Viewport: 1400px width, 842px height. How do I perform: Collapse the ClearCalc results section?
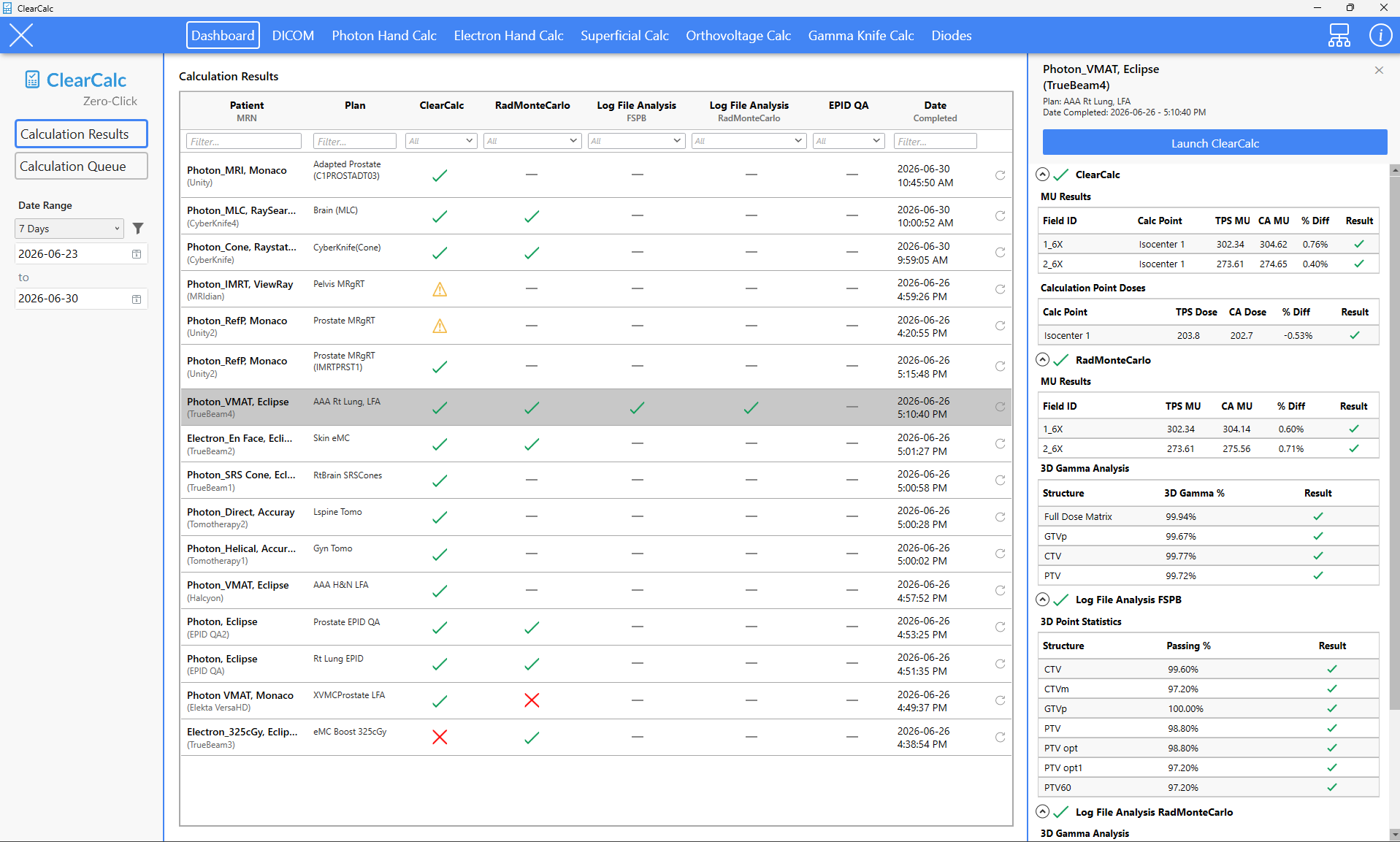[1043, 174]
